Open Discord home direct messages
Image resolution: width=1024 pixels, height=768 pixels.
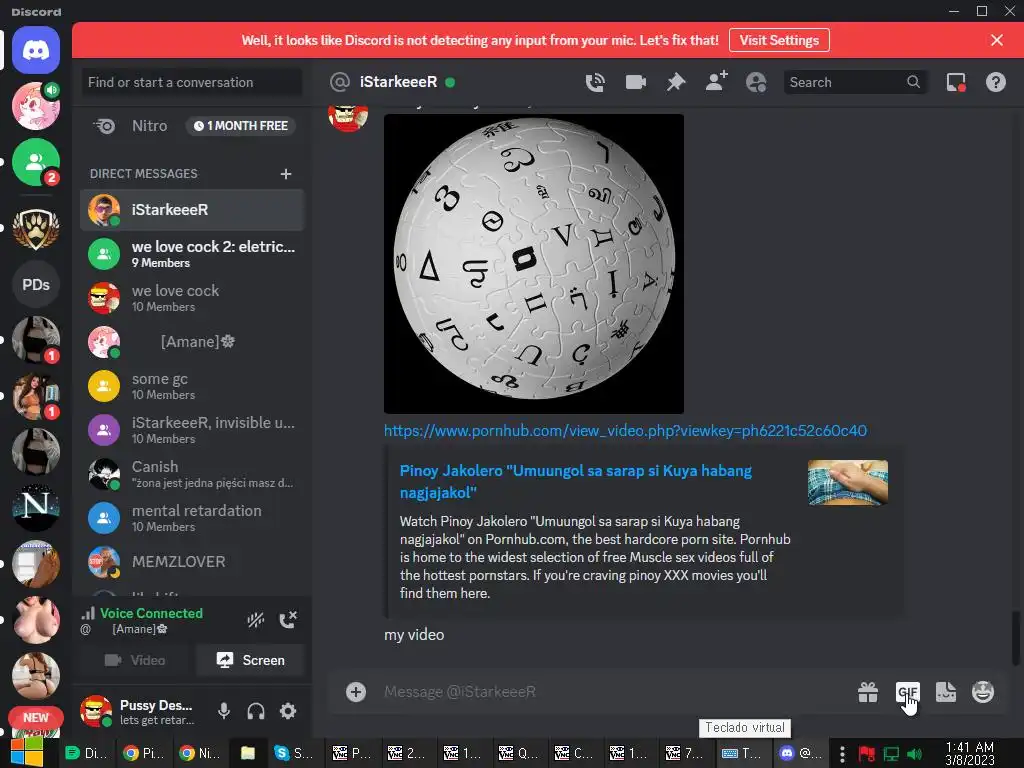[x=36, y=50]
